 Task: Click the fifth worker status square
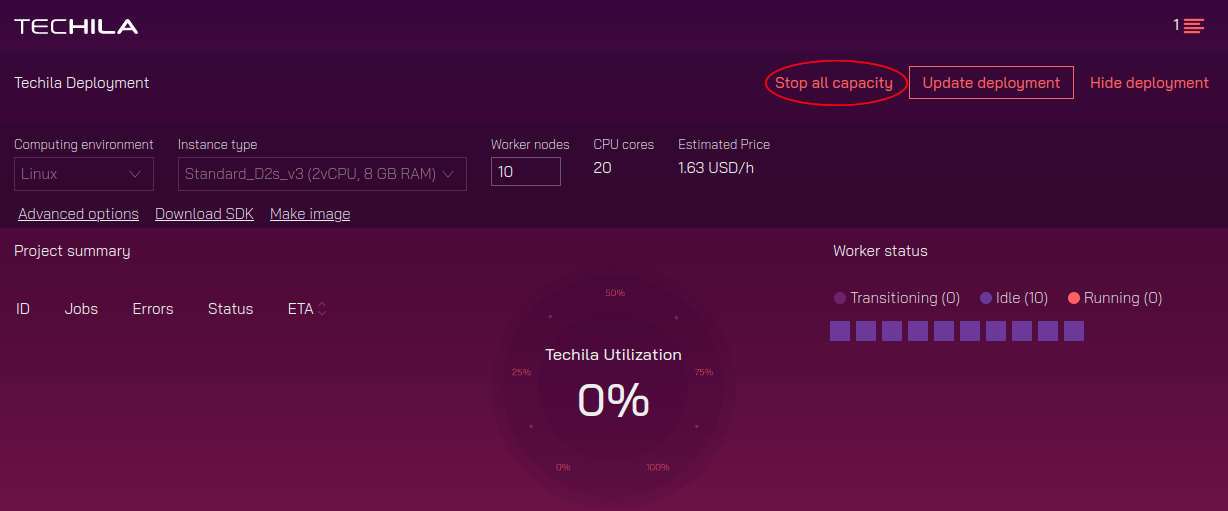pos(944,331)
